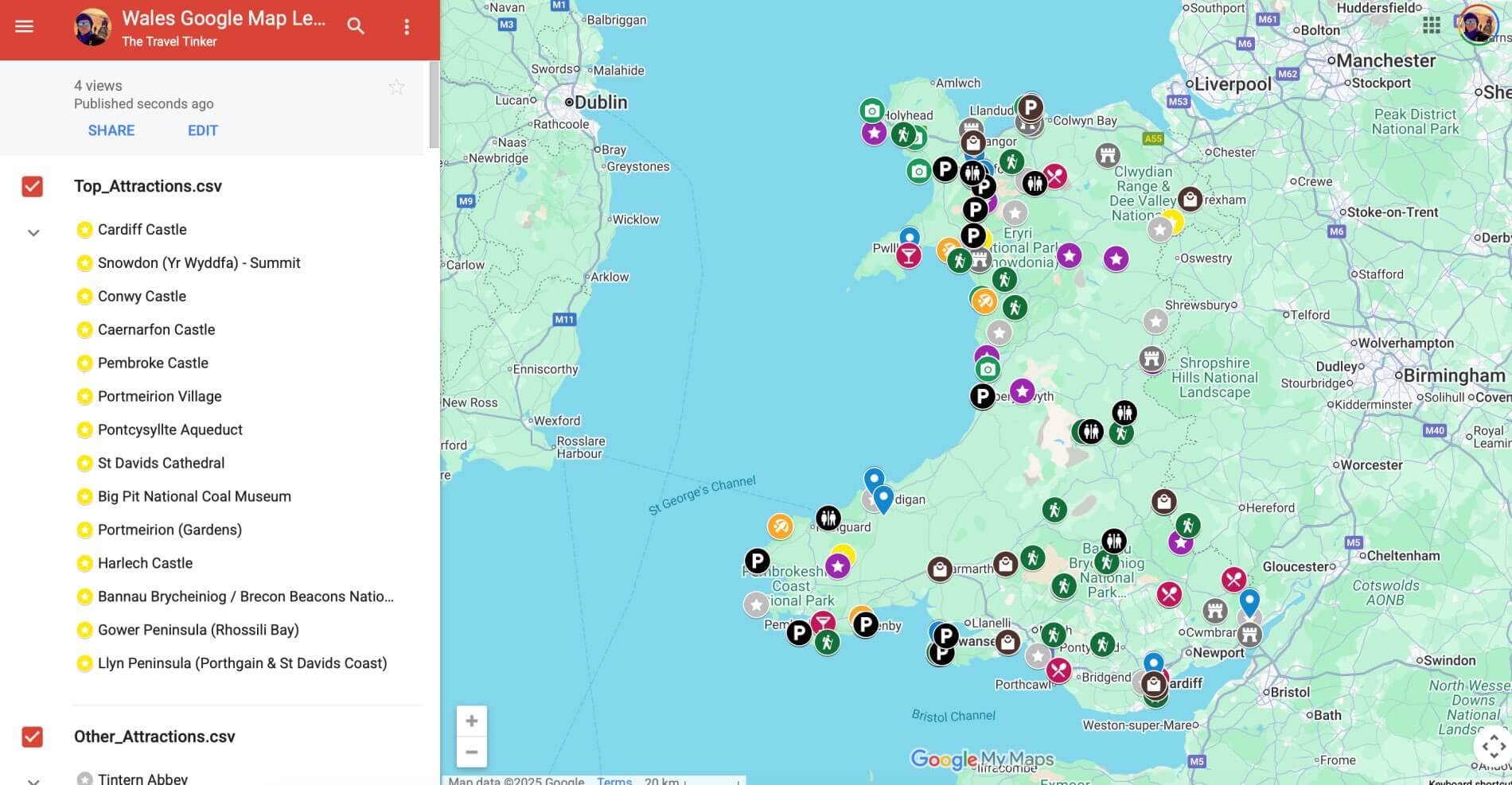The height and width of the screenshot is (785, 1512).
Task: Uncheck the Top_Attractions.csv layer checkbox
Action: point(33,187)
